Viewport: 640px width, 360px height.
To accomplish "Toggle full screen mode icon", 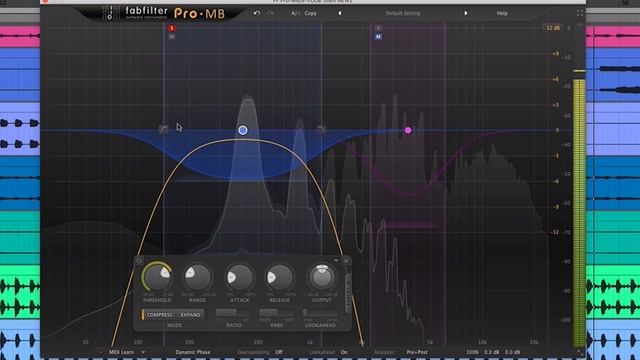I will 580,13.
